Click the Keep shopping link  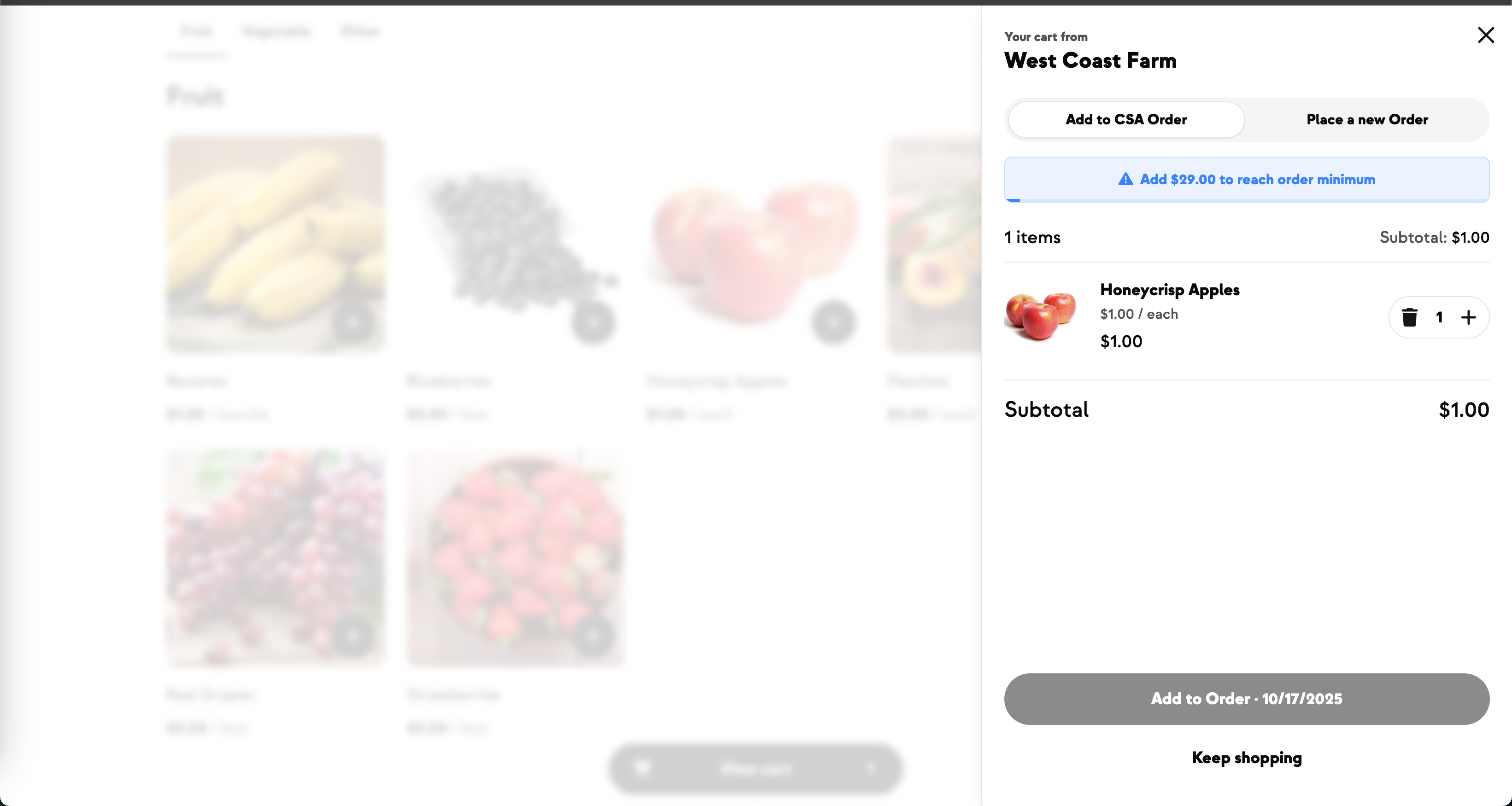click(x=1246, y=757)
